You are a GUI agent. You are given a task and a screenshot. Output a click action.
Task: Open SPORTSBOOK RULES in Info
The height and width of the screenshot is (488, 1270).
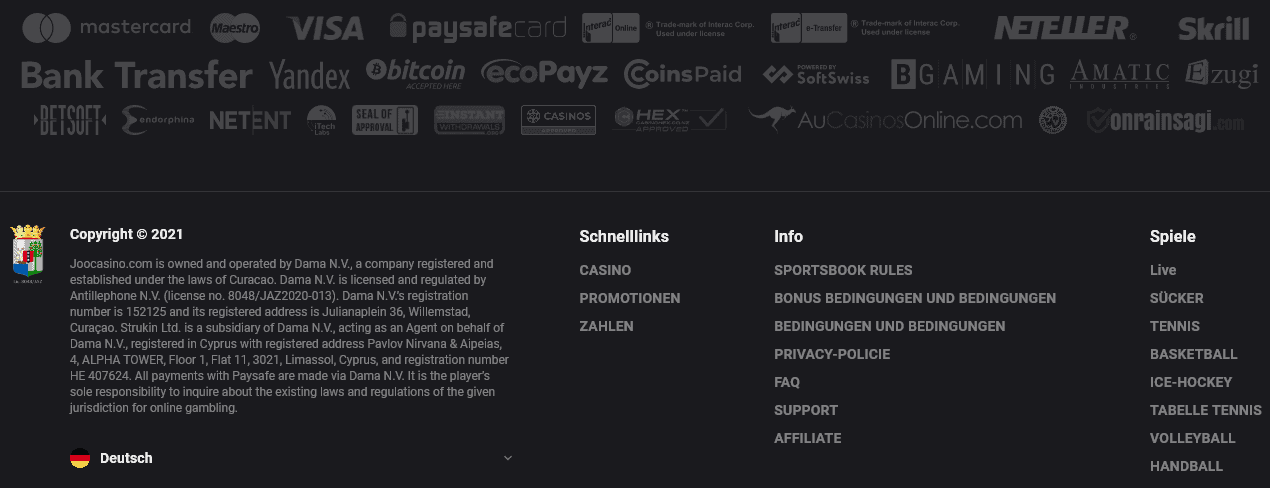click(843, 270)
